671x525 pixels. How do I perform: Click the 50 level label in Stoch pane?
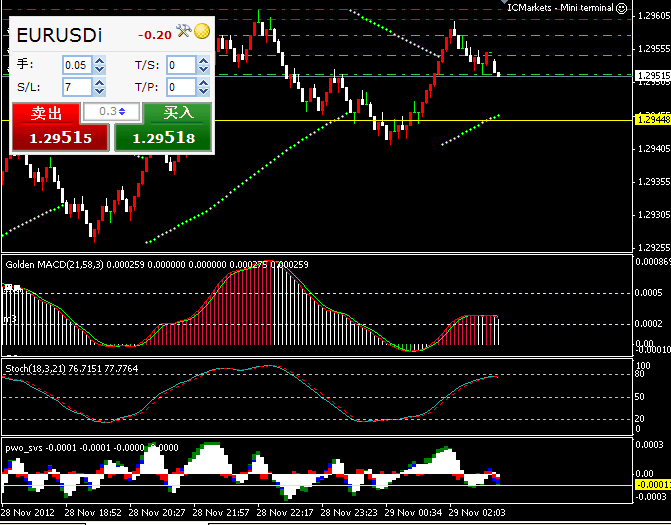click(x=641, y=397)
